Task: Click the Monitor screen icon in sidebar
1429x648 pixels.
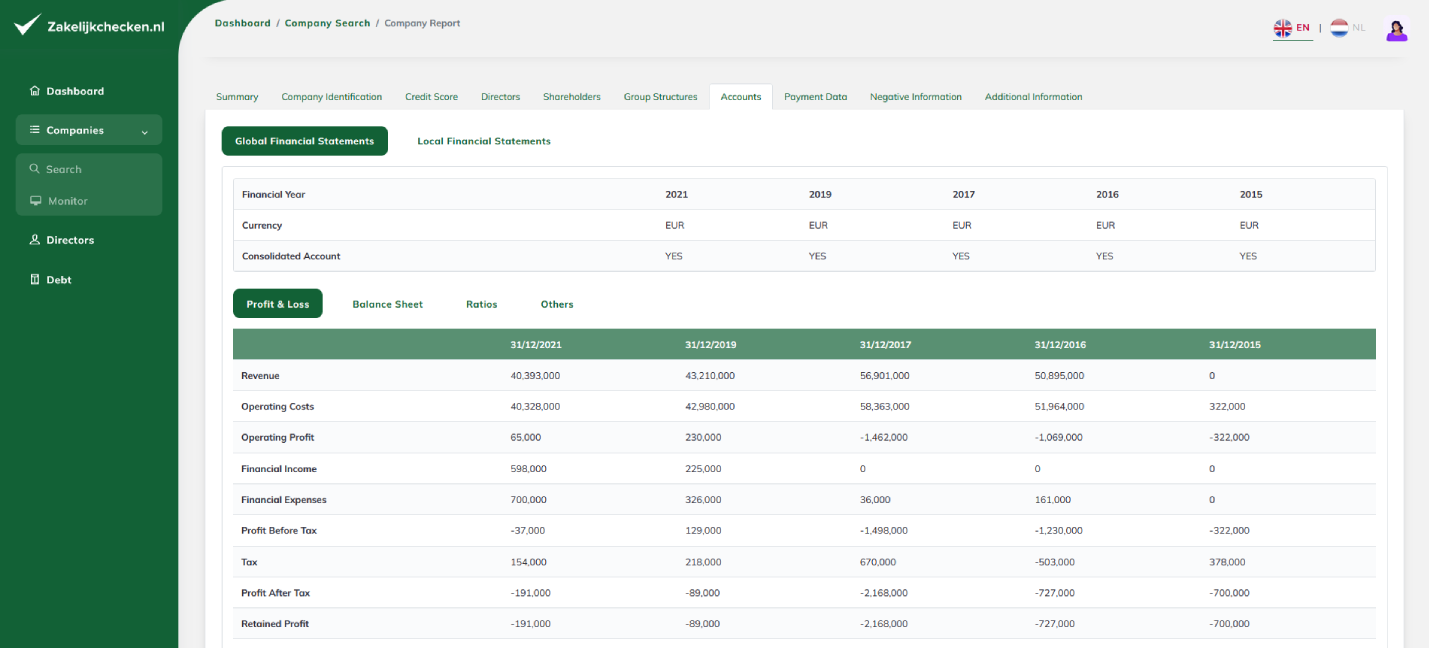Action: [36, 201]
